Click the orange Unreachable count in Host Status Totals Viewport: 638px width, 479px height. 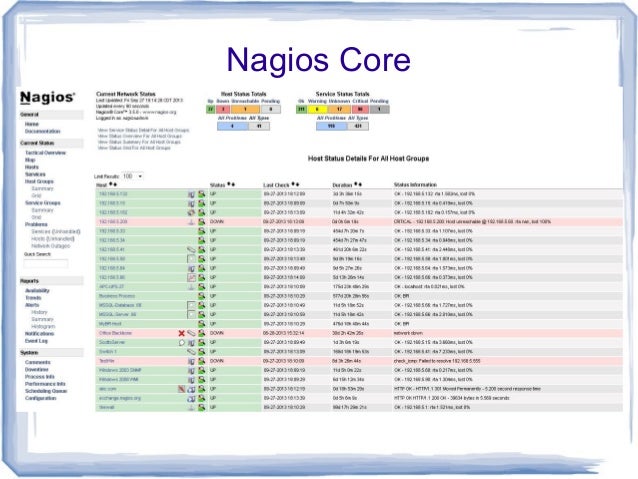click(245, 109)
